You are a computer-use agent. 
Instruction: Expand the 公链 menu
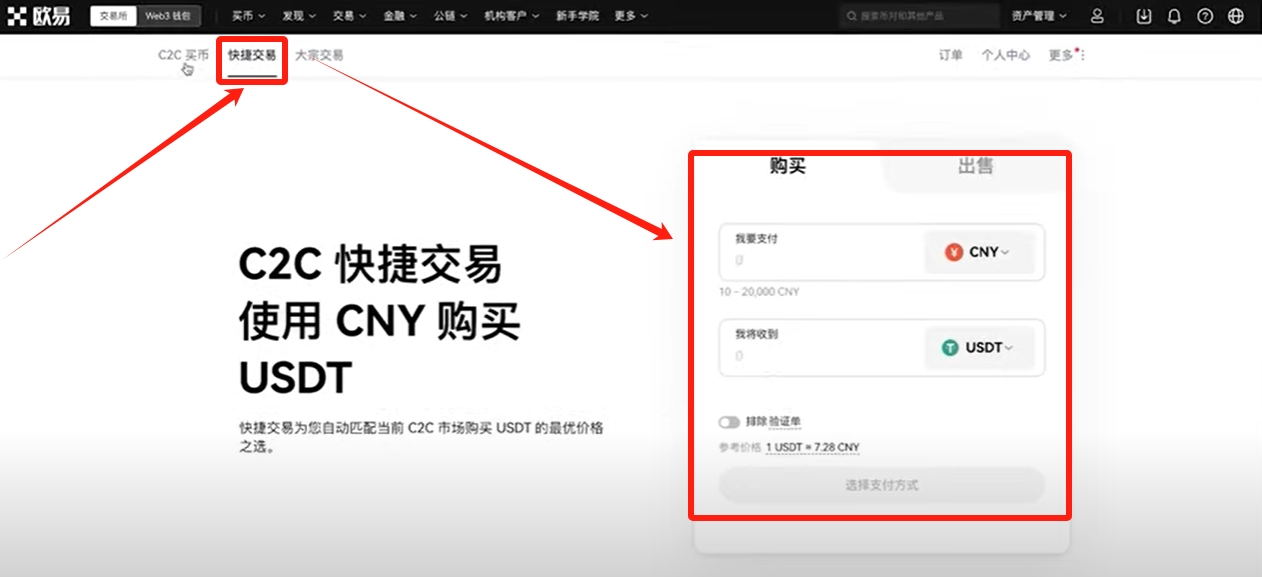(451, 16)
